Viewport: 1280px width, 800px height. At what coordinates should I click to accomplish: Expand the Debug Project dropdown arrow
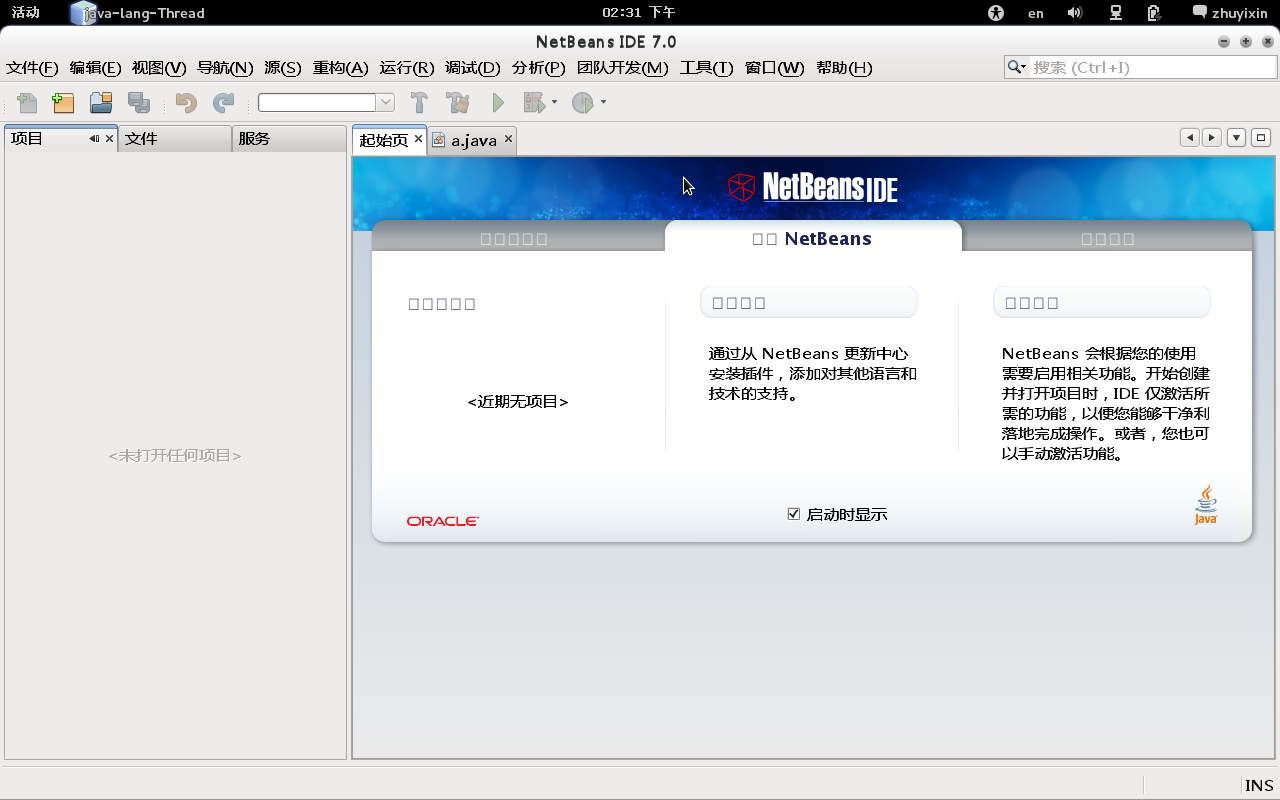(x=555, y=102)
